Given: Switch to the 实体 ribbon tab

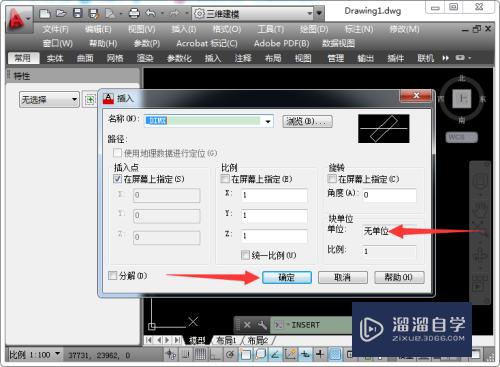Looking at the screenshot, I should (x=55, y=58).
